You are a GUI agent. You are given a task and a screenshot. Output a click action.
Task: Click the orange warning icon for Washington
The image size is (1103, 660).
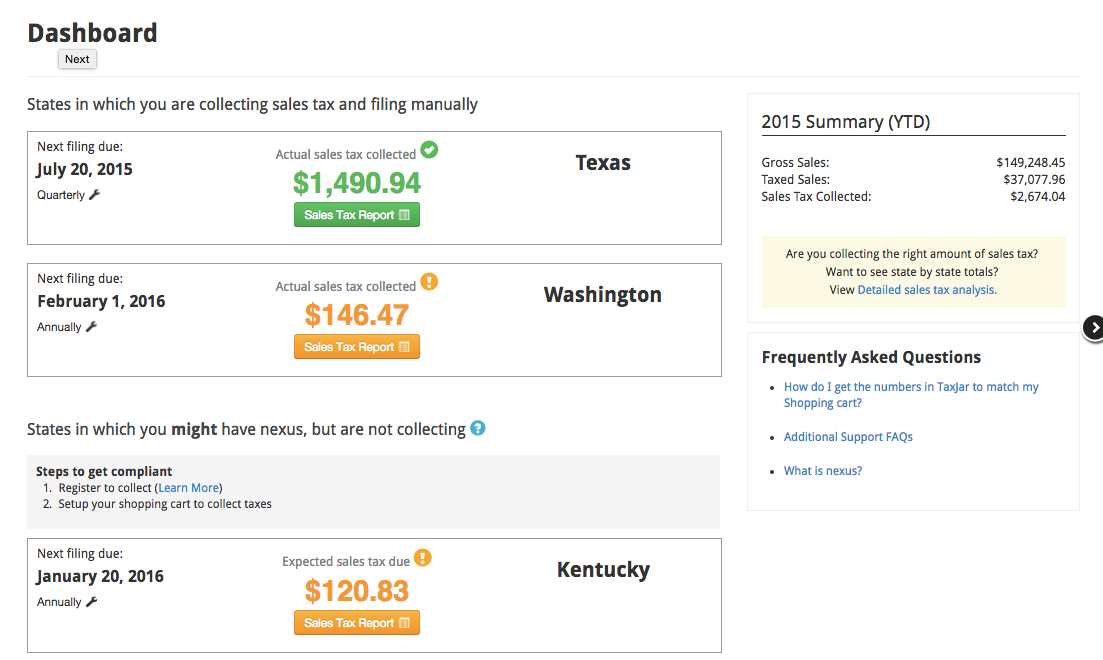(429, 282)
